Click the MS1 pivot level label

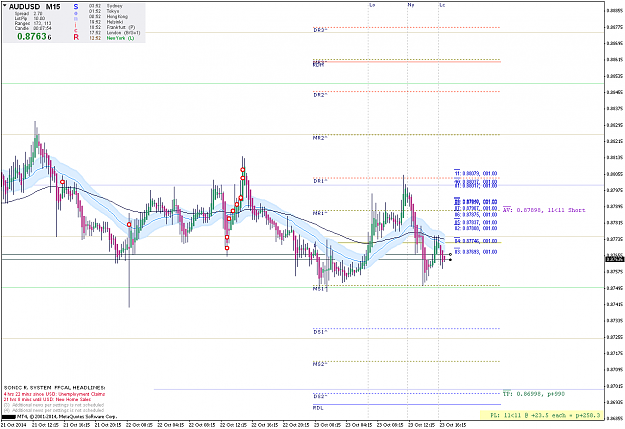point(320,288)
